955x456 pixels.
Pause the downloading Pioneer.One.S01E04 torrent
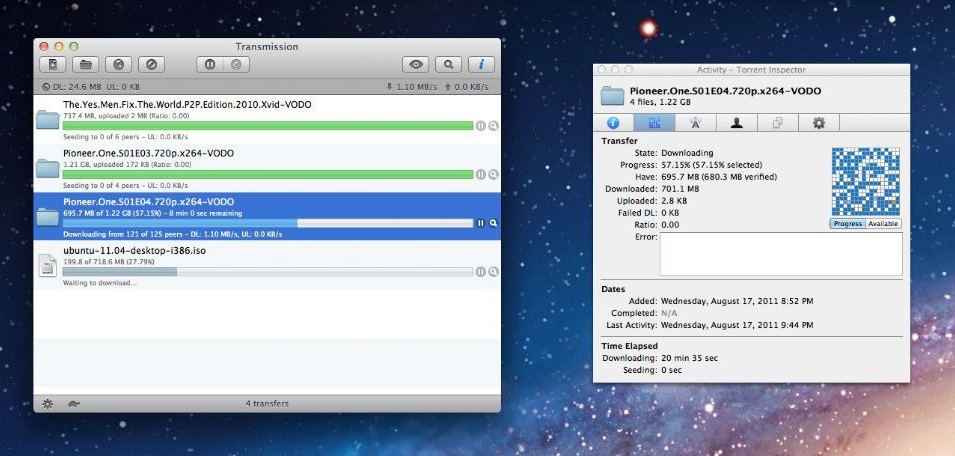(481, 223)
